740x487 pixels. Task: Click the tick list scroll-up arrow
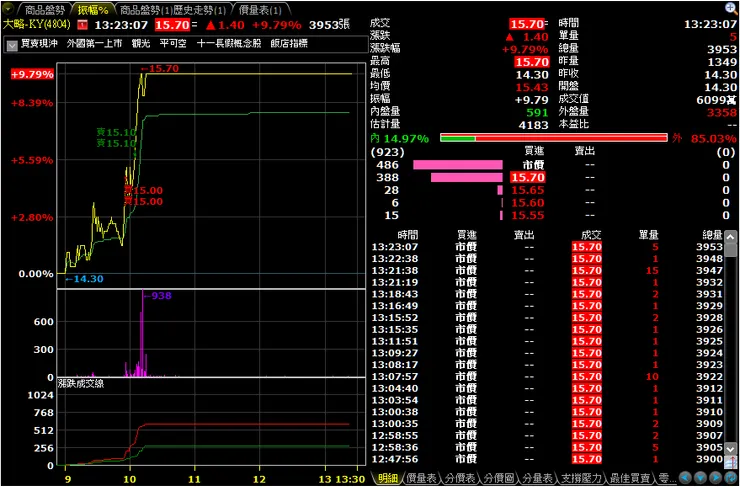tap(731, 236)
